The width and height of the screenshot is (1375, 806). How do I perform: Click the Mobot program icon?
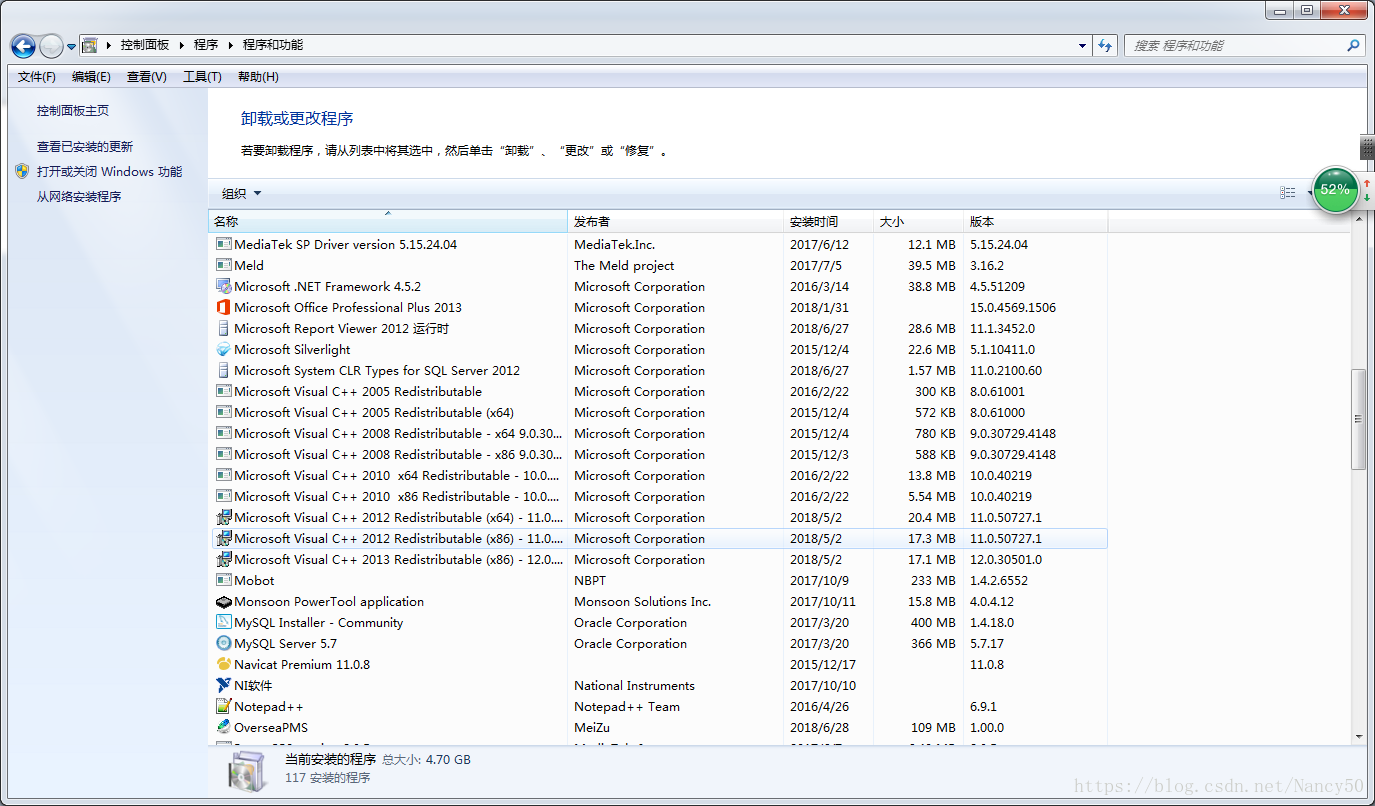pos(224,580)
